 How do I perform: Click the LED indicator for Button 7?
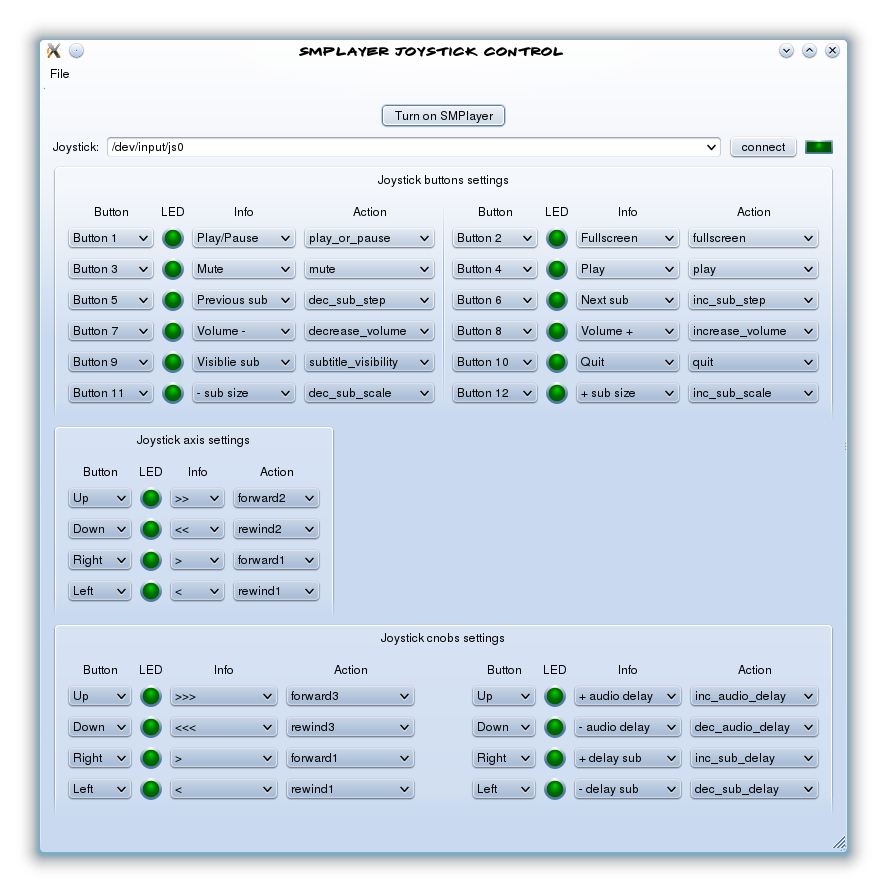coord(172,331)
